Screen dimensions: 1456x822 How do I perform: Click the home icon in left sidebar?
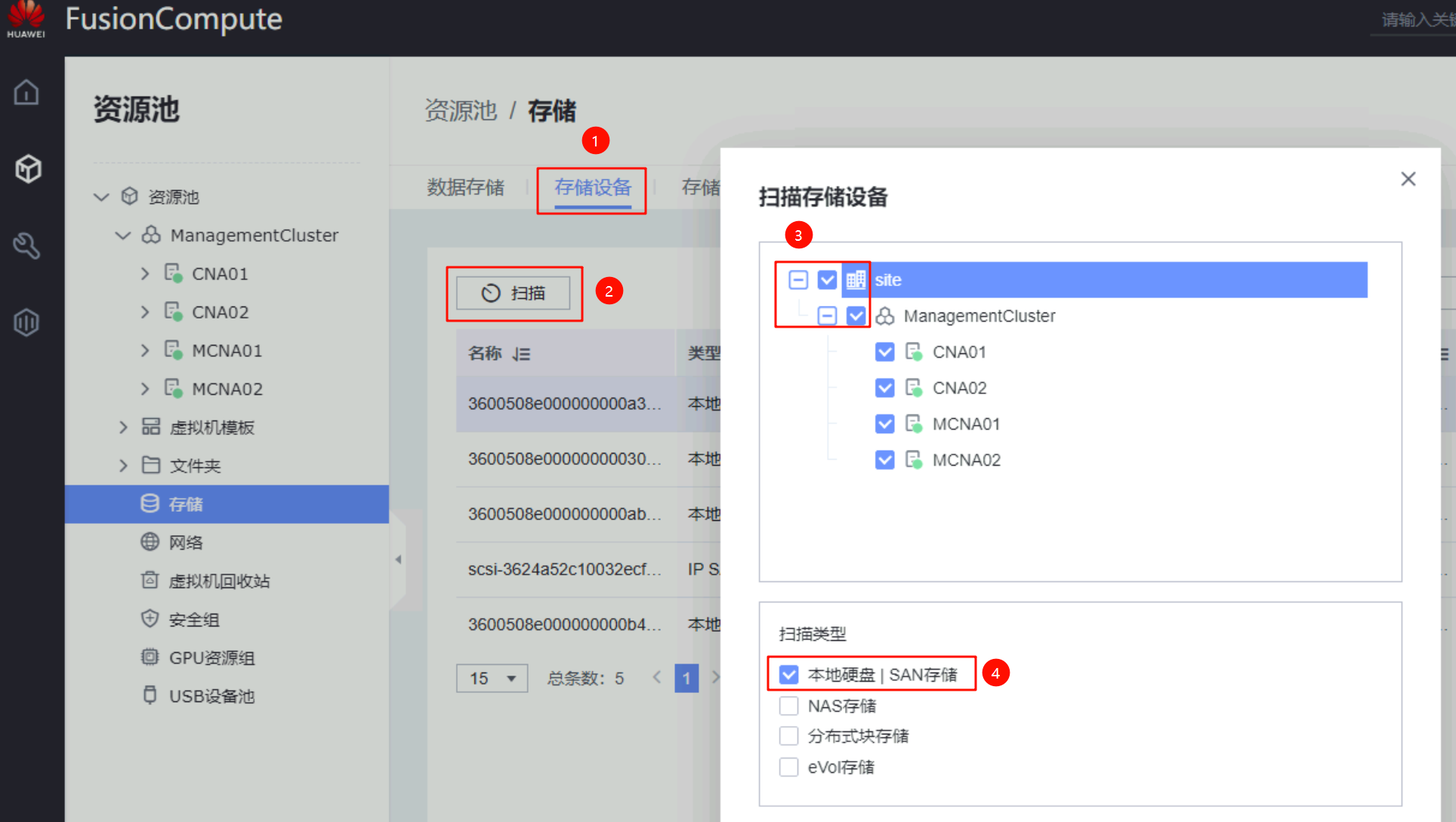[26, 92]
